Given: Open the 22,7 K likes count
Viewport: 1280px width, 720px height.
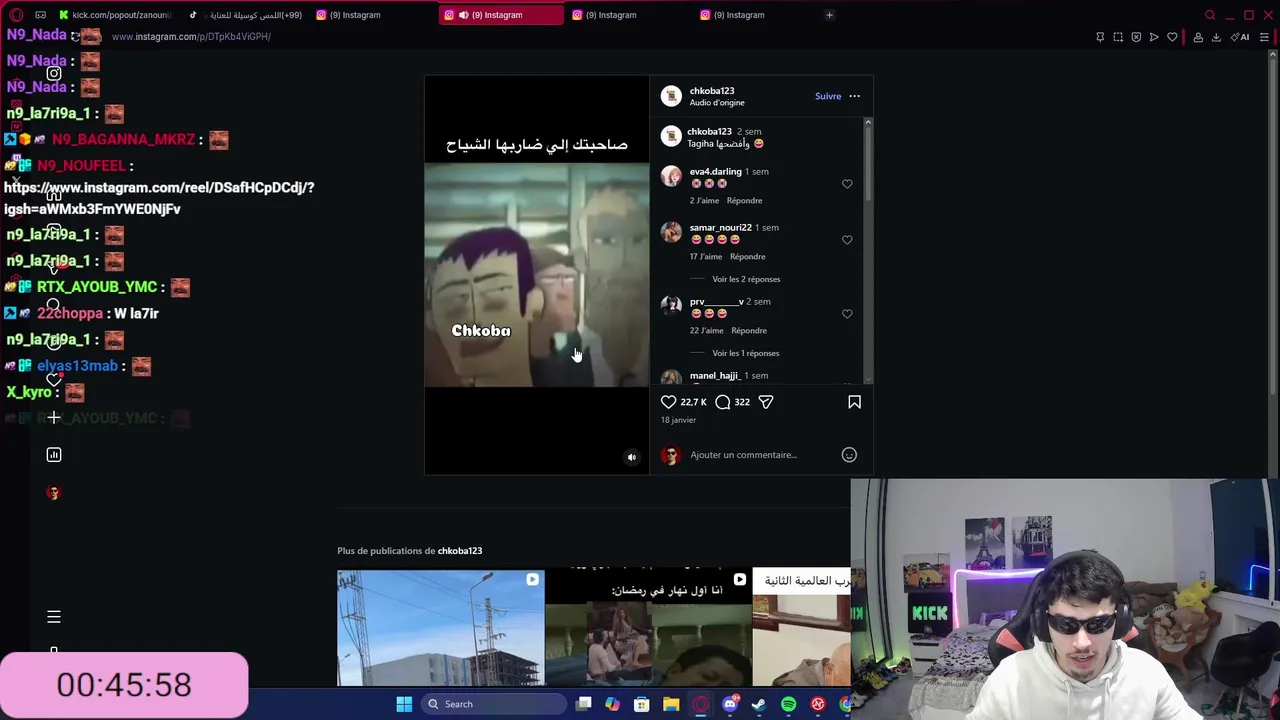Looking at the screenshot, I should (693, 402).
